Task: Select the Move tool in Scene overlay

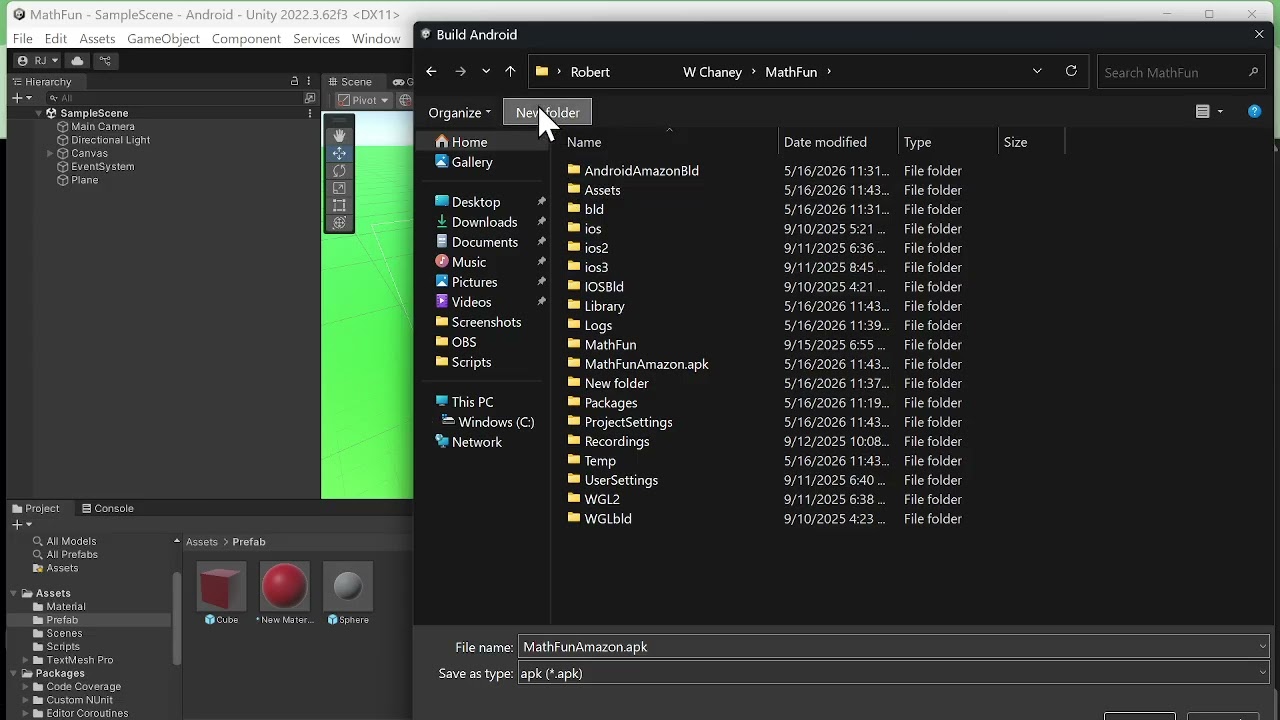Action: [340, 153]
